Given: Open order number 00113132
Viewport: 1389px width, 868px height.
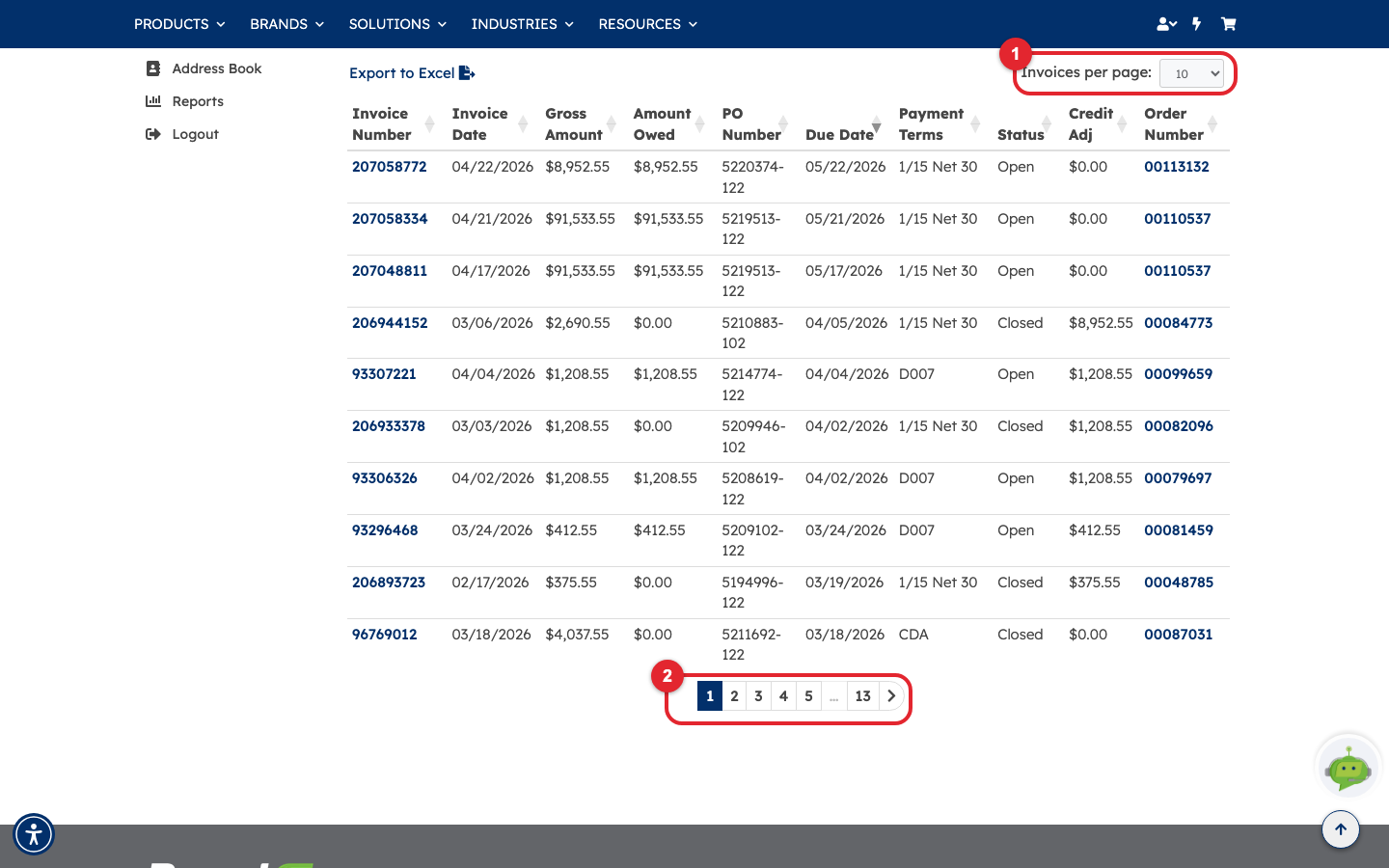Looking at the screenshot, I should point(1177,167).
